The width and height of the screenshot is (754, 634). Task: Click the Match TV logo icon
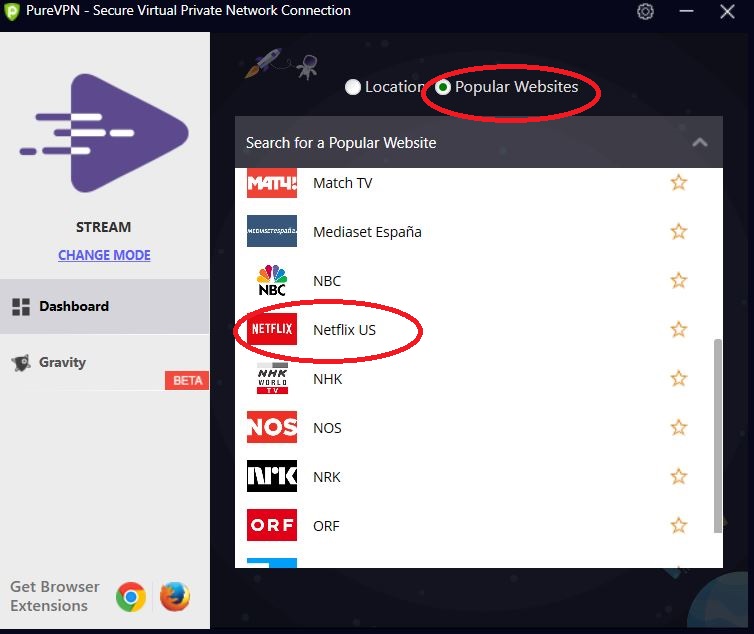click(272, 183)
